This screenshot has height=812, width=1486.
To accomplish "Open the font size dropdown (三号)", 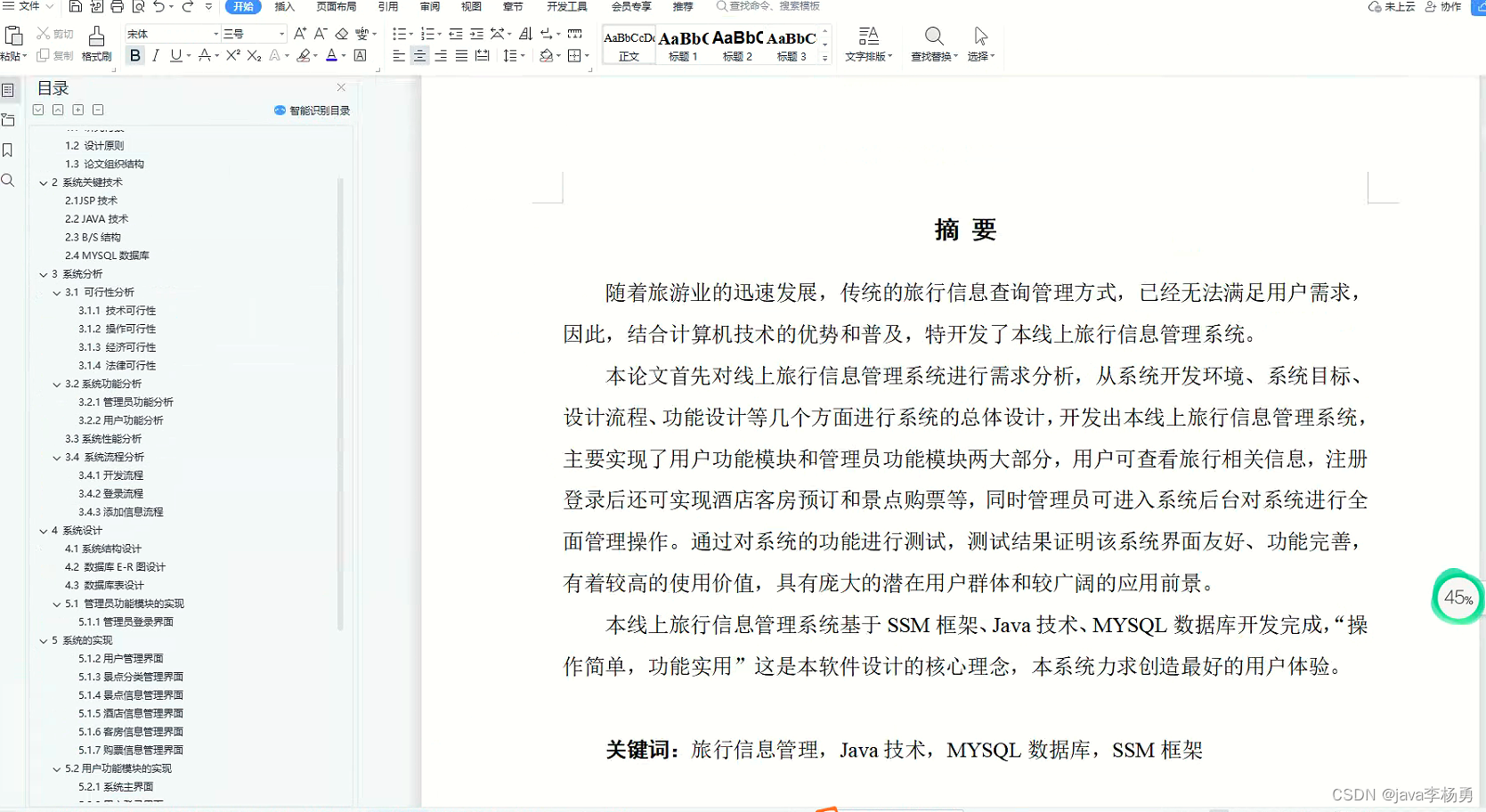I will coord(282,34).
